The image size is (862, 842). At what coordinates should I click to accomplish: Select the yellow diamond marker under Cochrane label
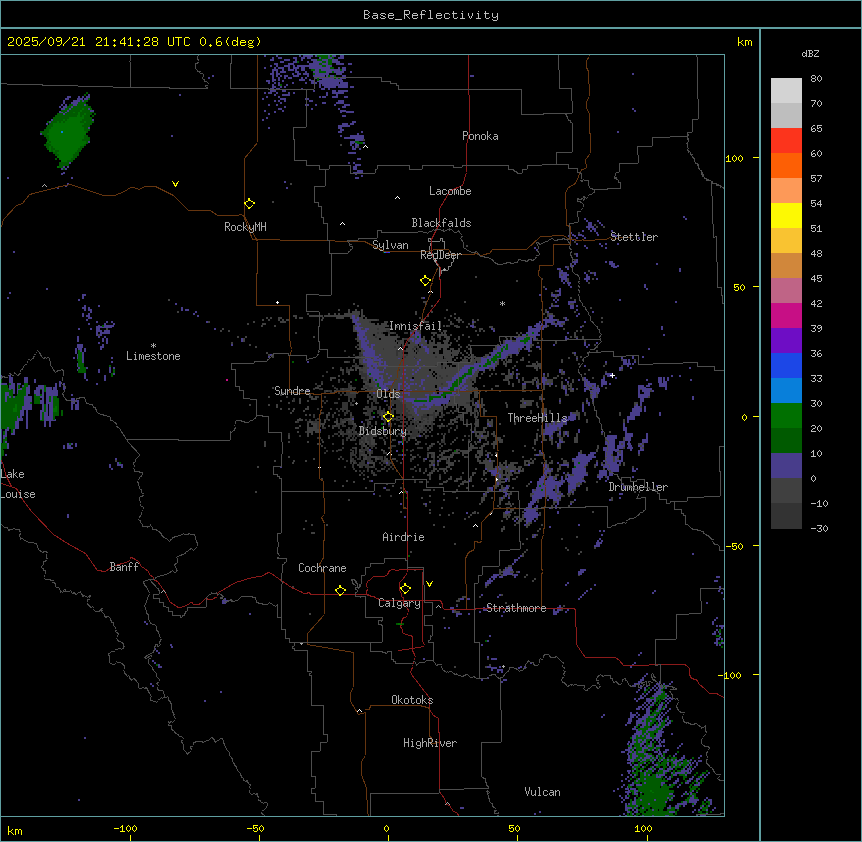click(340, 590)
